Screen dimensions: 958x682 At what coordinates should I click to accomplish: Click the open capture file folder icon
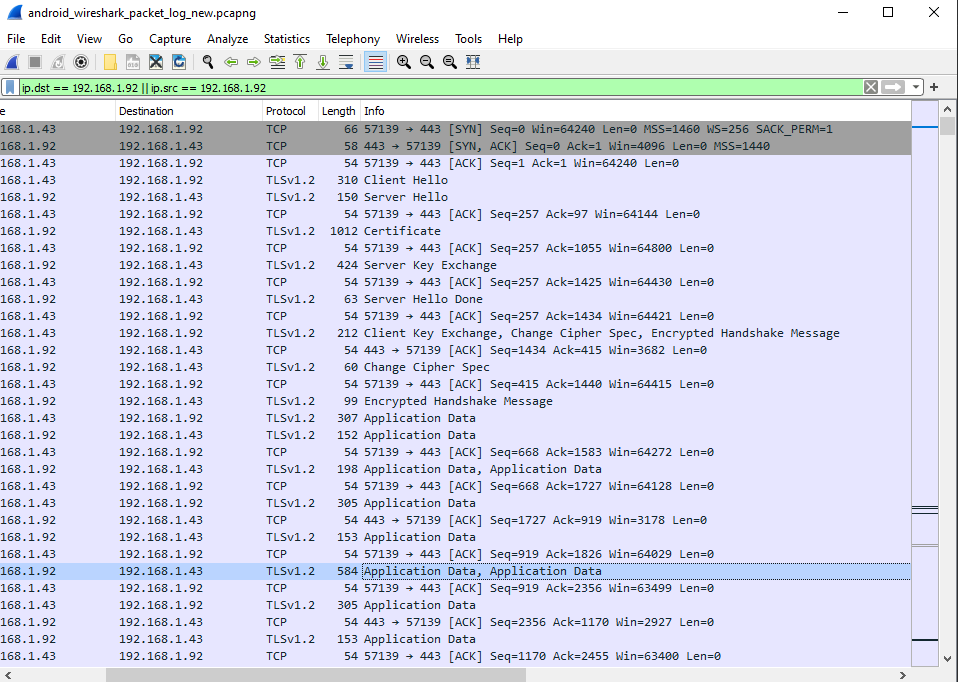pyautogui.click(x=110, y=62)
